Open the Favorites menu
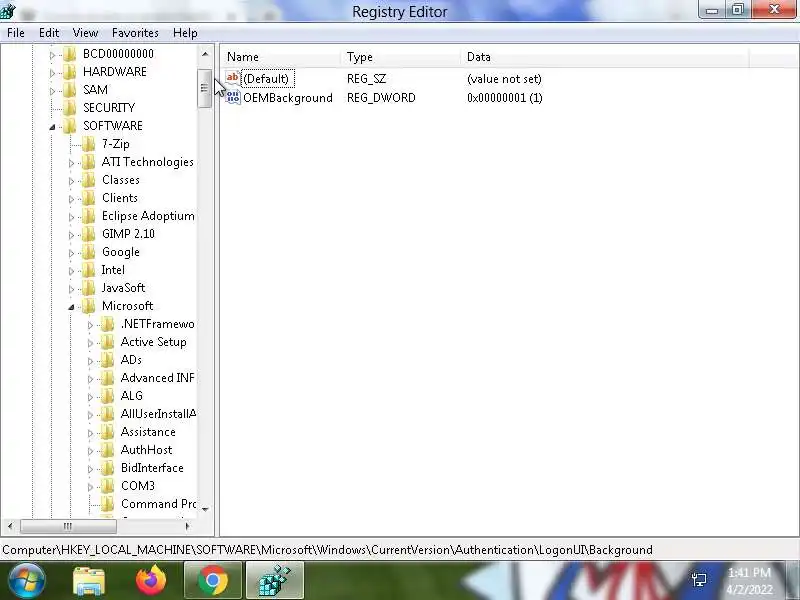The height and width of the screenshot is (600, 800). point(135,33)
